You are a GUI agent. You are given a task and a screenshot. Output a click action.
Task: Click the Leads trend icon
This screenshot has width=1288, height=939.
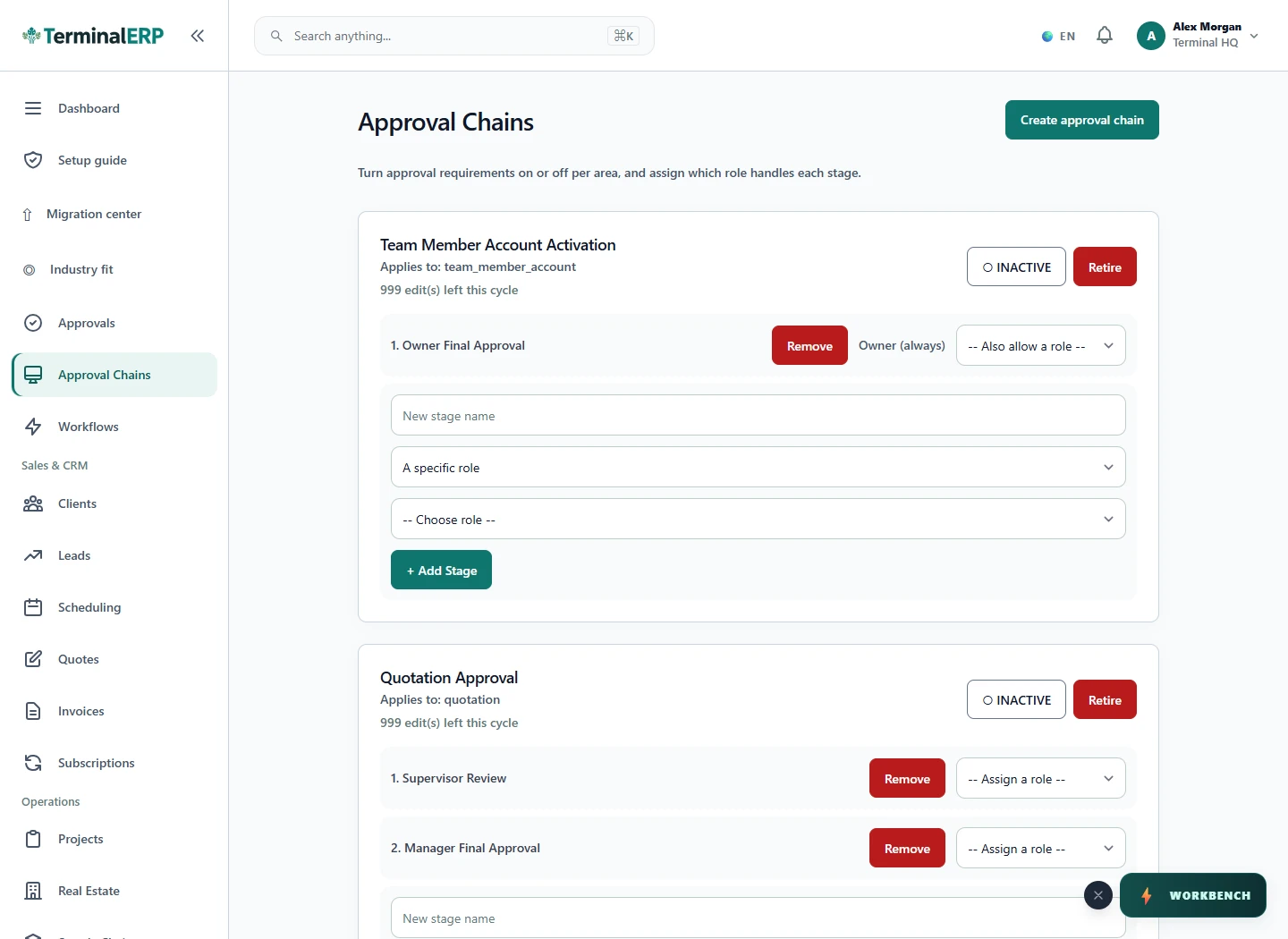click(x=33, y=555)
